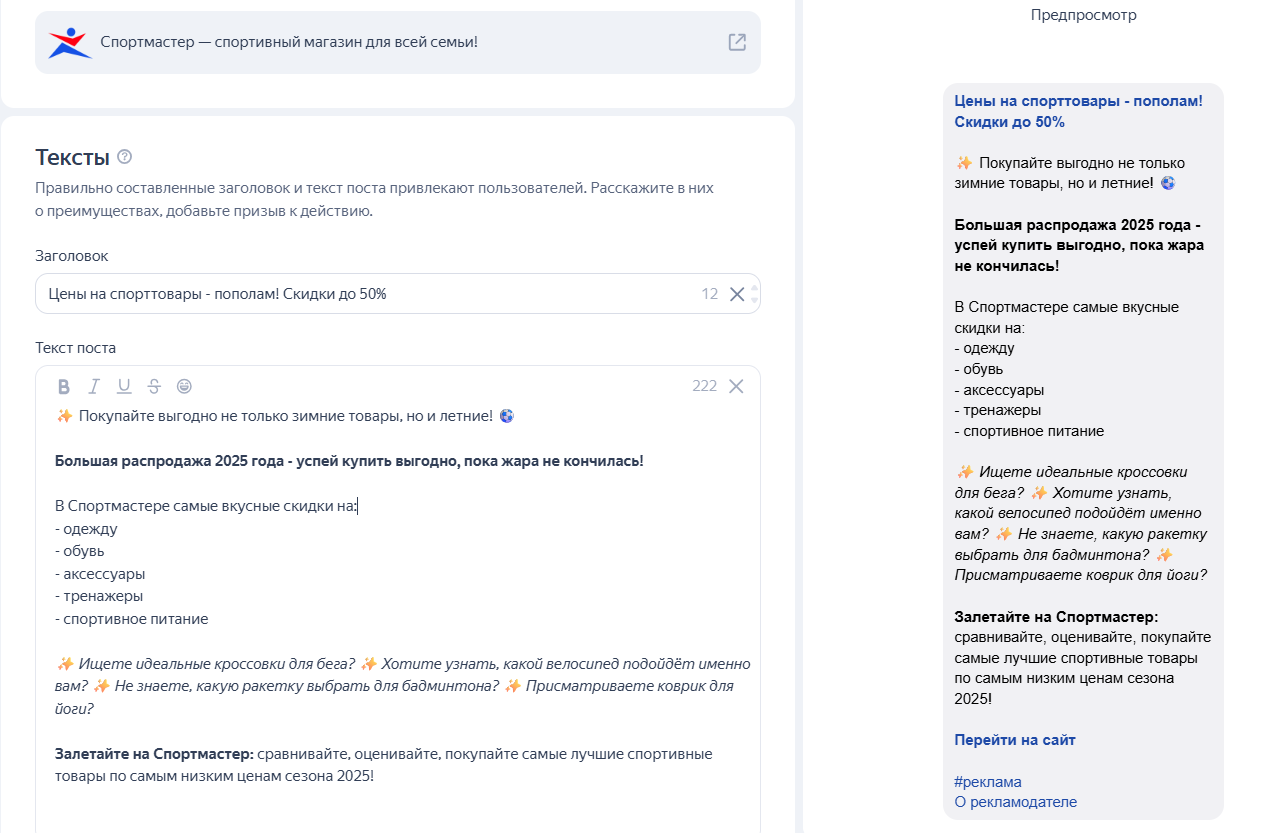Click editor line 'Покупайте выгодно не только зимние товары'
This screenshot has height=833, width=1280.
(285, 416)
